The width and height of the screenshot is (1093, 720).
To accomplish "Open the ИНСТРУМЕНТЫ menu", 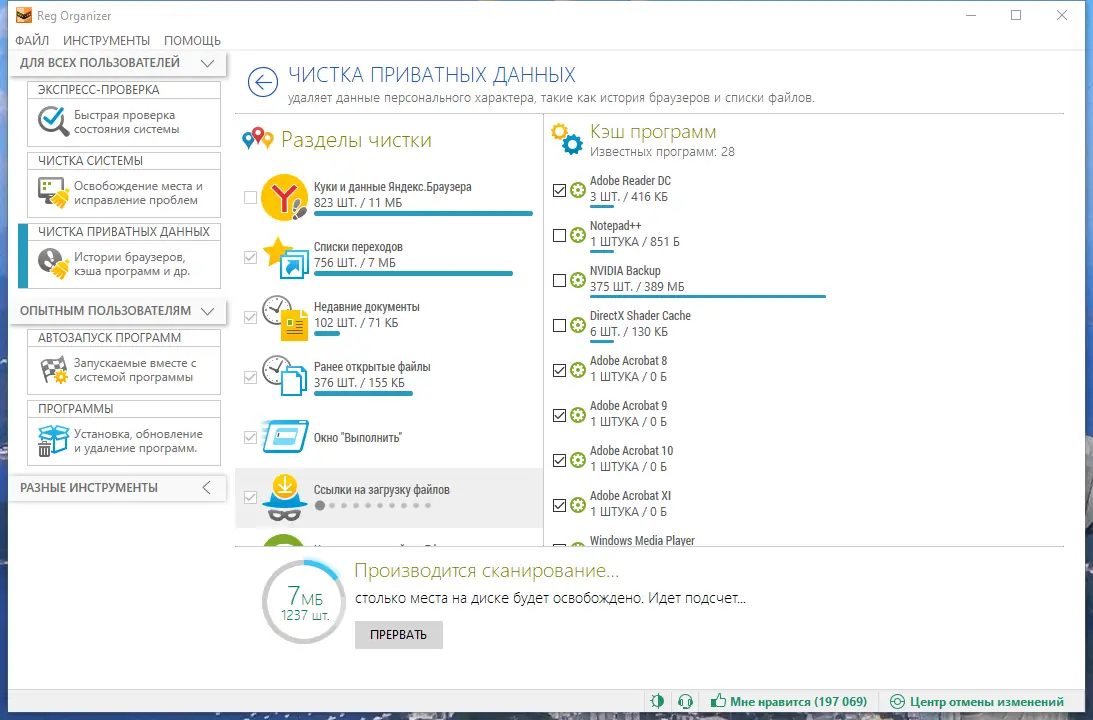I will click(107, 40).
